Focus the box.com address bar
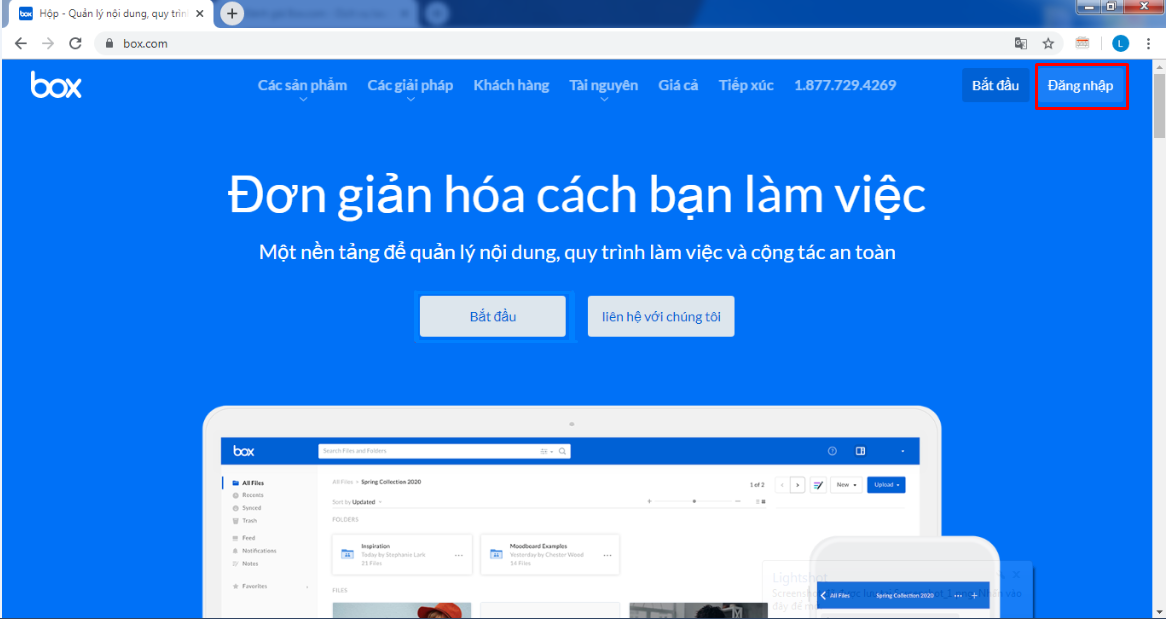This screenshot has width=1166, height=619. click(550, 43)
